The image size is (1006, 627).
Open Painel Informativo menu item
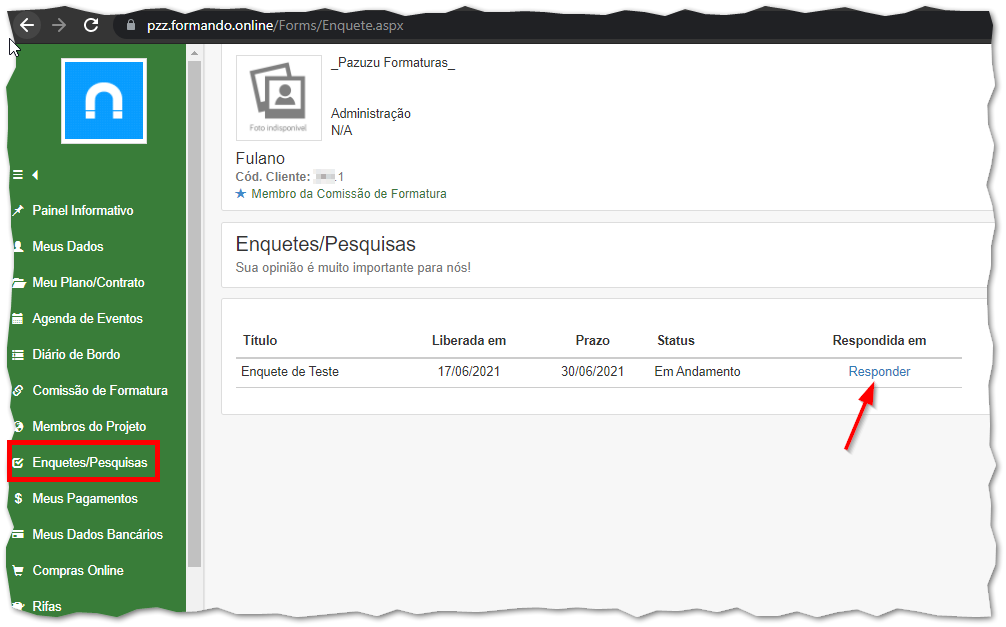coord(83,210)
